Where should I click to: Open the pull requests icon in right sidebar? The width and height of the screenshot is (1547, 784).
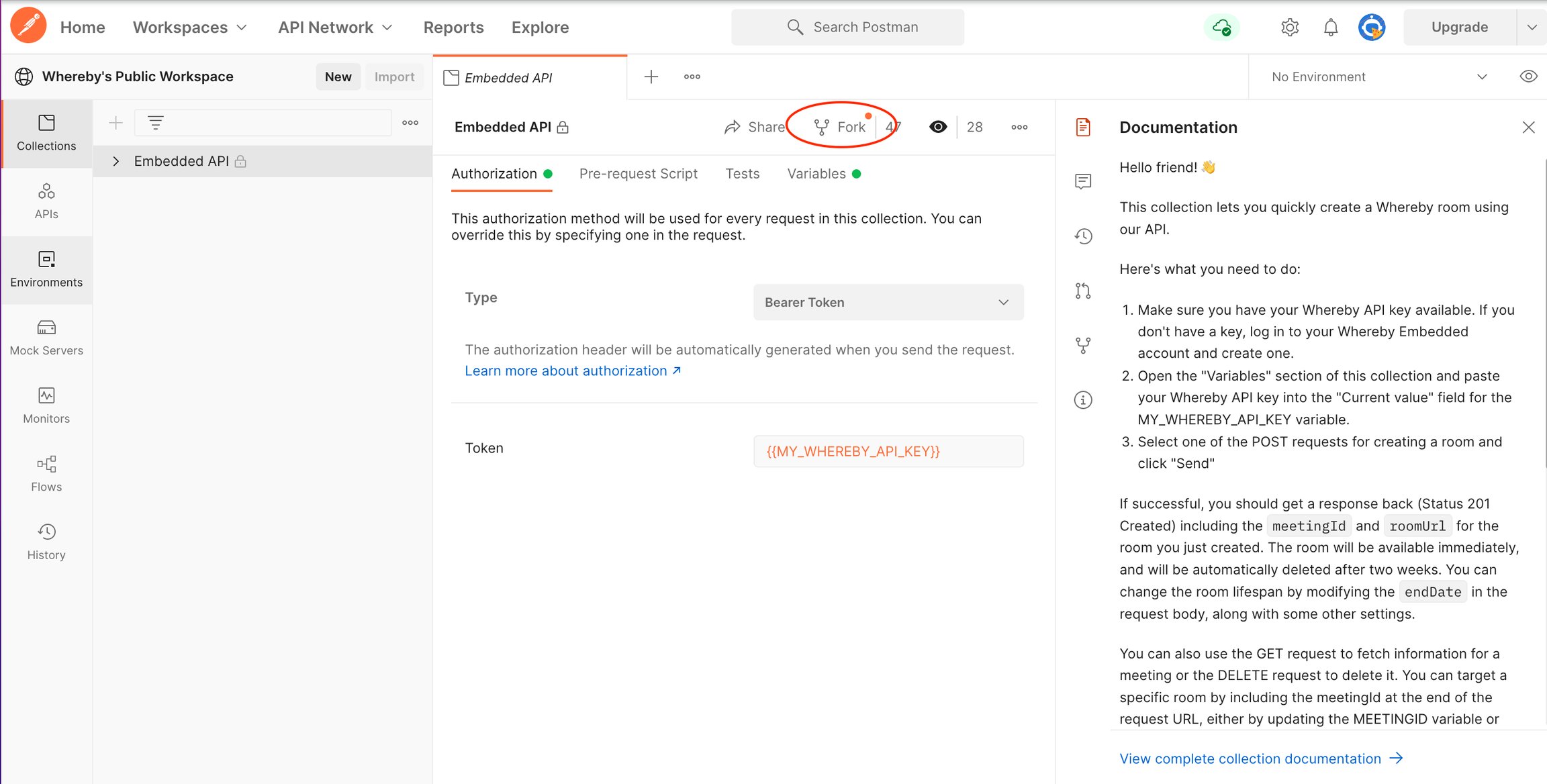[1083, 291]
